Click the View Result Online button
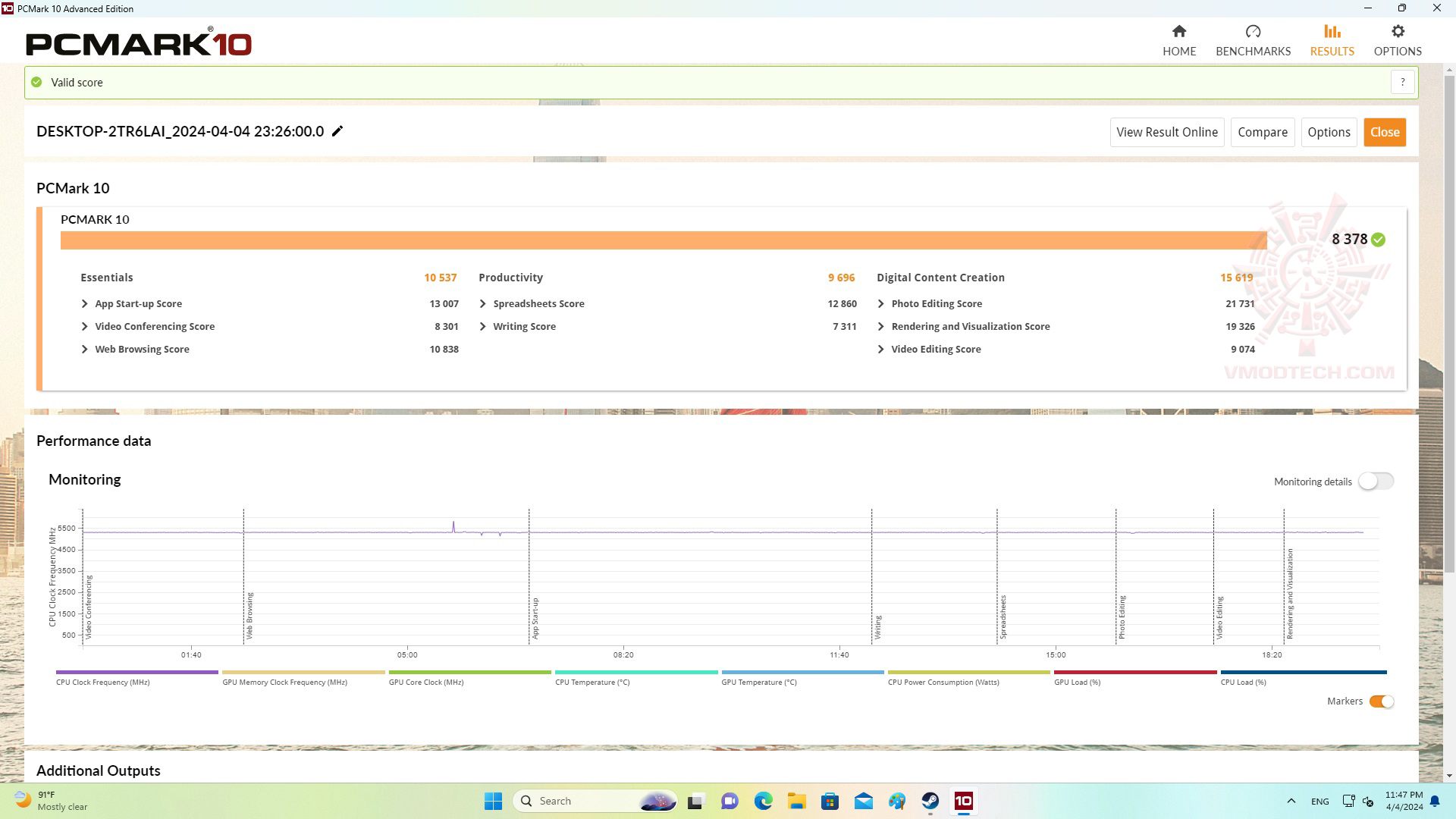 [1166, 132]
